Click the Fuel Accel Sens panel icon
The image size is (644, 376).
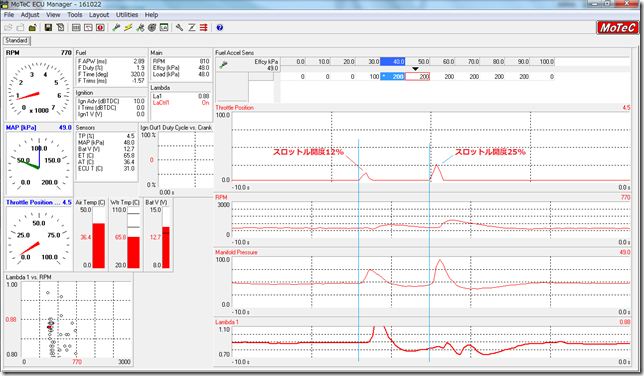pos(223,65)
